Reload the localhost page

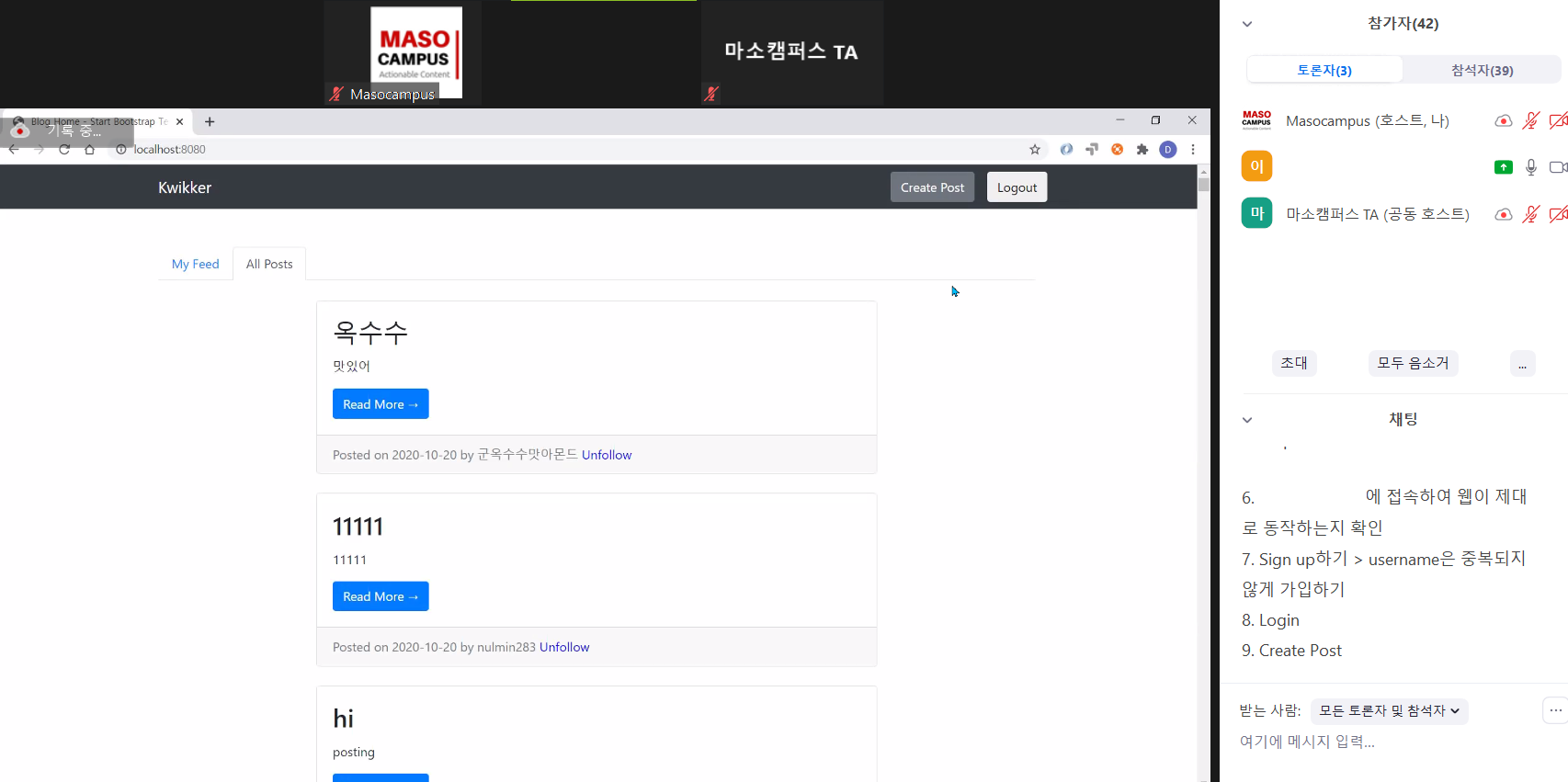tap(64, 150)
